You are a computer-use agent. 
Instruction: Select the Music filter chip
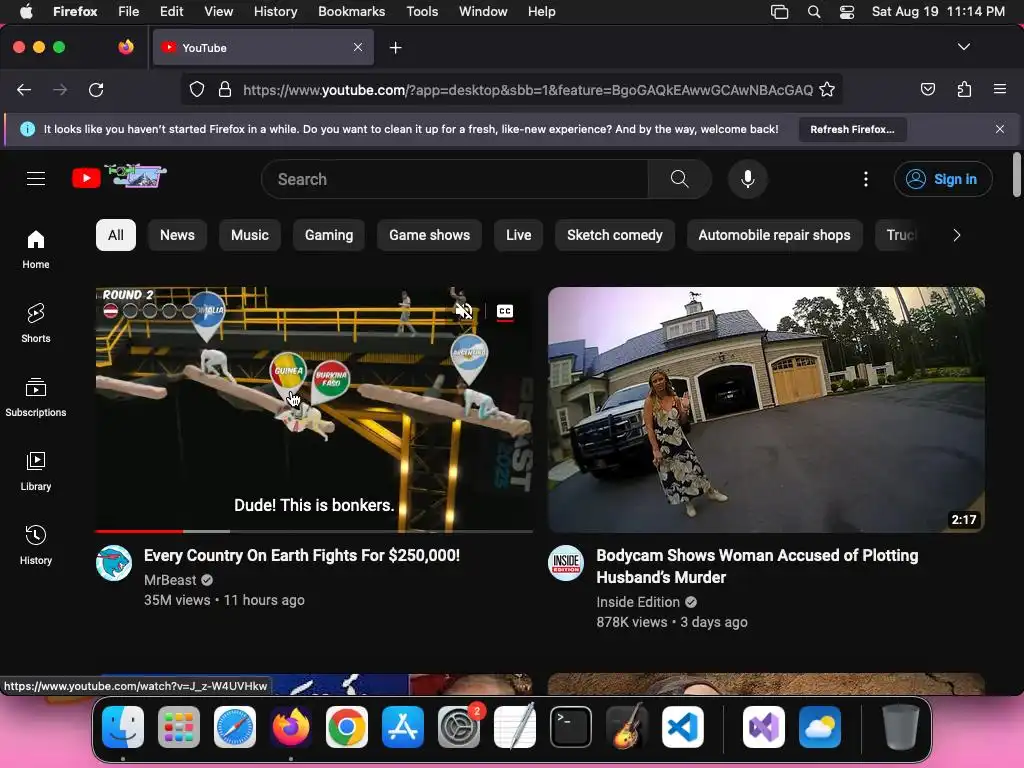[249, 235]
